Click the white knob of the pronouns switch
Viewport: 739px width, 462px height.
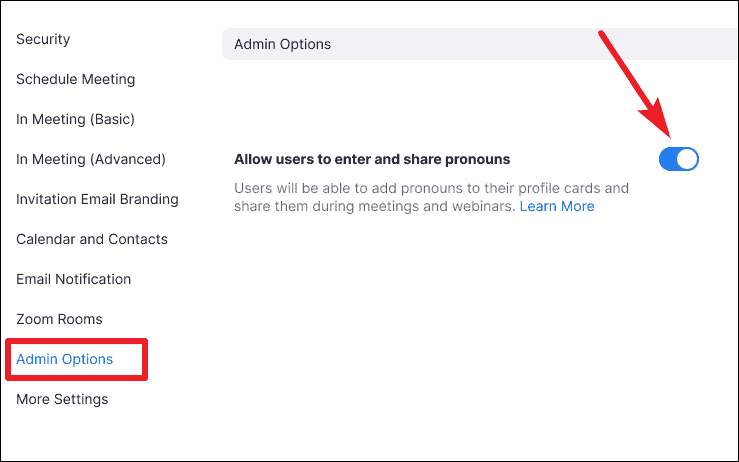(687, 159)
